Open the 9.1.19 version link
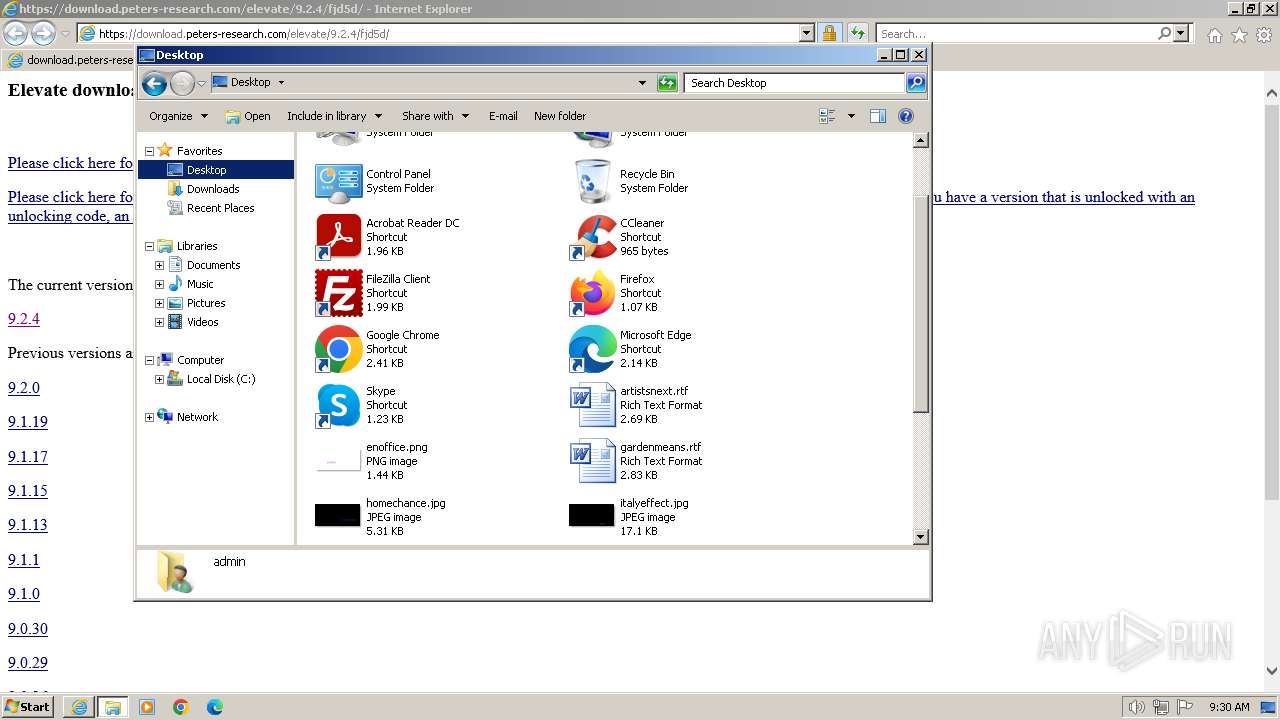The image size is (1280, 720). coord(28,422)
